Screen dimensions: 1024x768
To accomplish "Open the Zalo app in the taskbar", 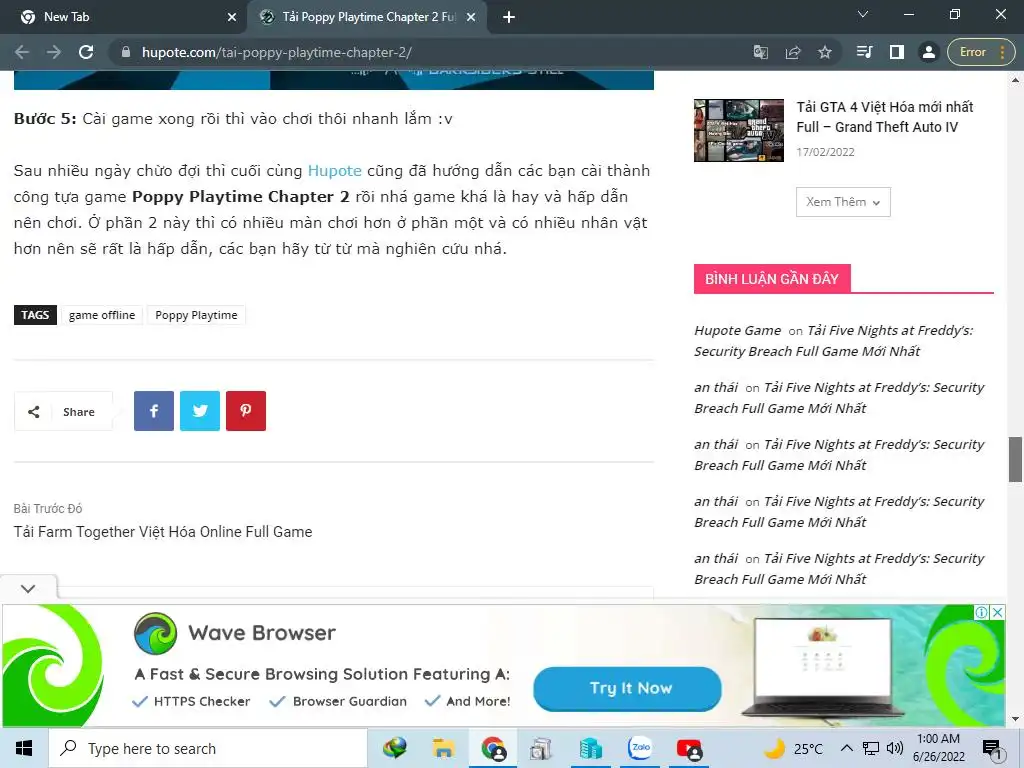I will coord(640,748).
